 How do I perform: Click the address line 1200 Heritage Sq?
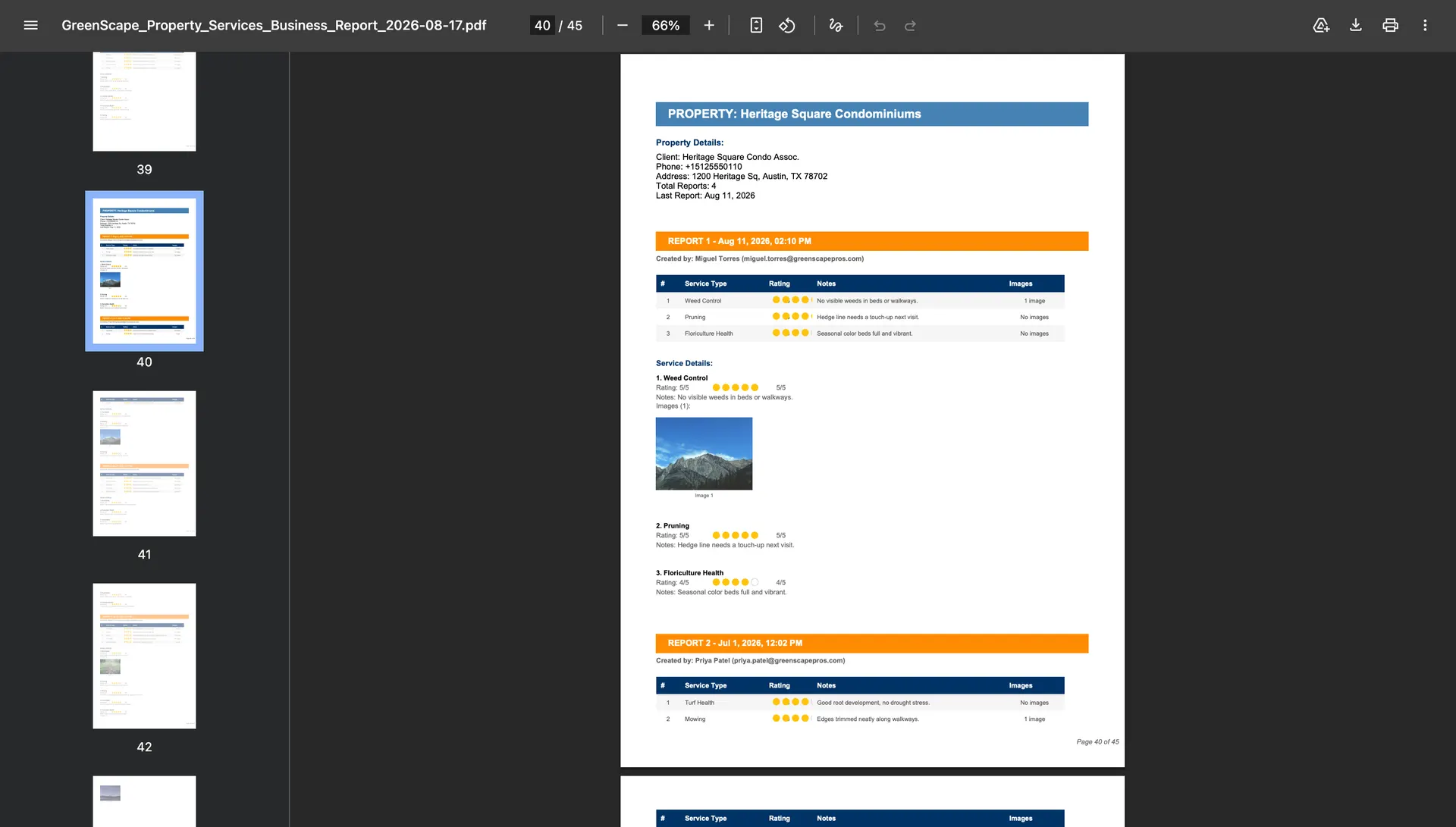[x=741, y=176]
